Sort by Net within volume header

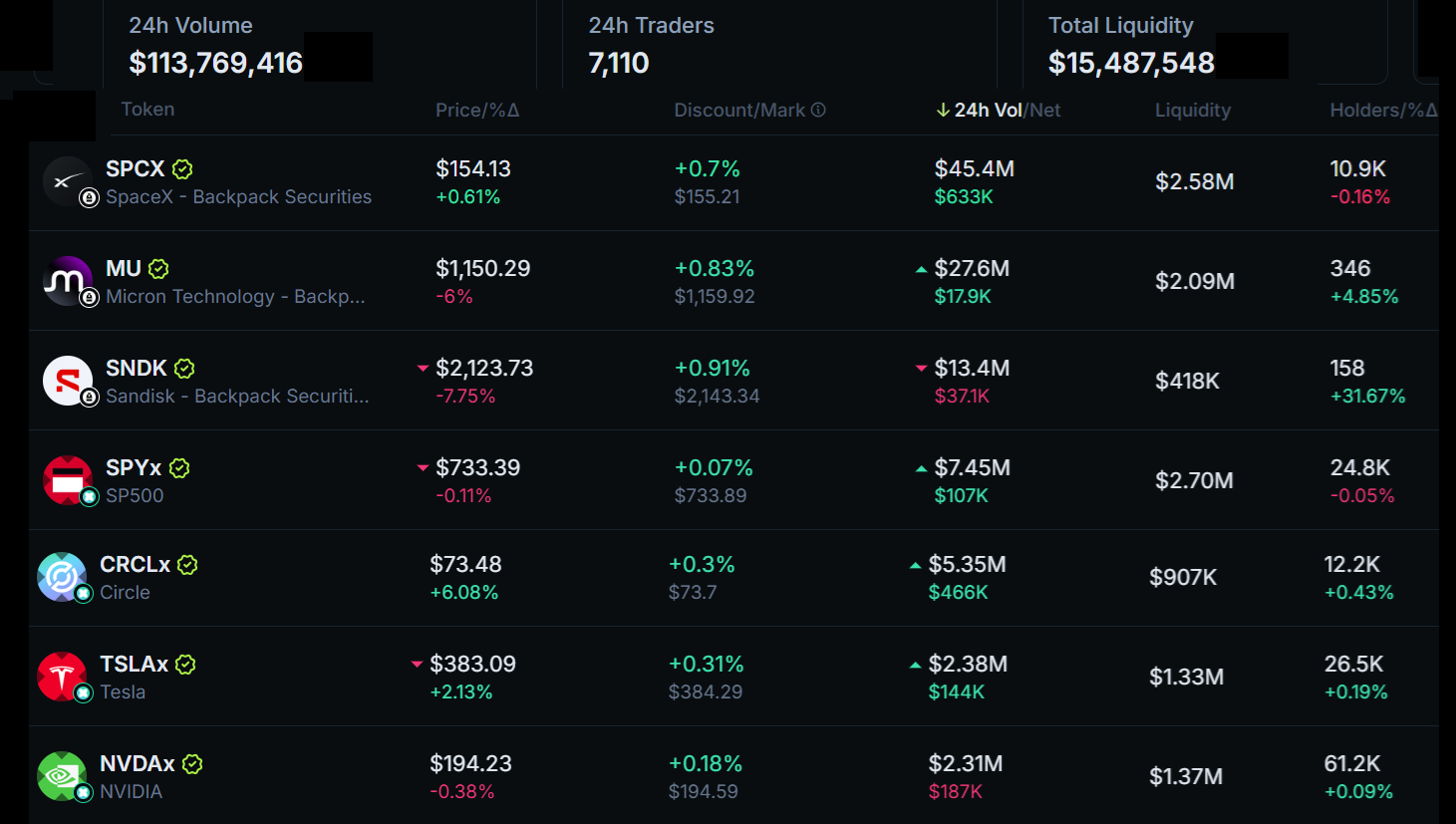pos(1044,111)
